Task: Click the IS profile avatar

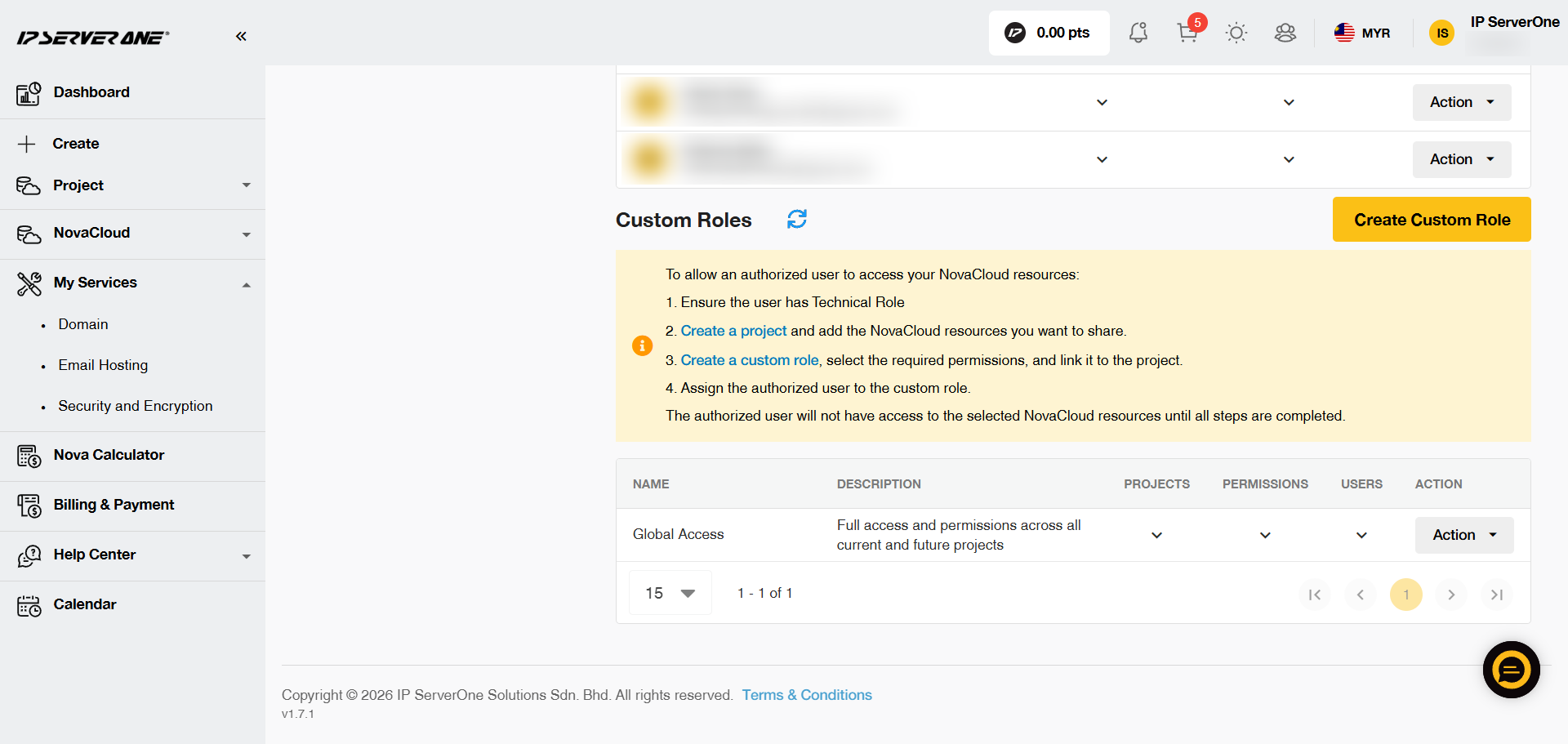Action: (1442, 33)
